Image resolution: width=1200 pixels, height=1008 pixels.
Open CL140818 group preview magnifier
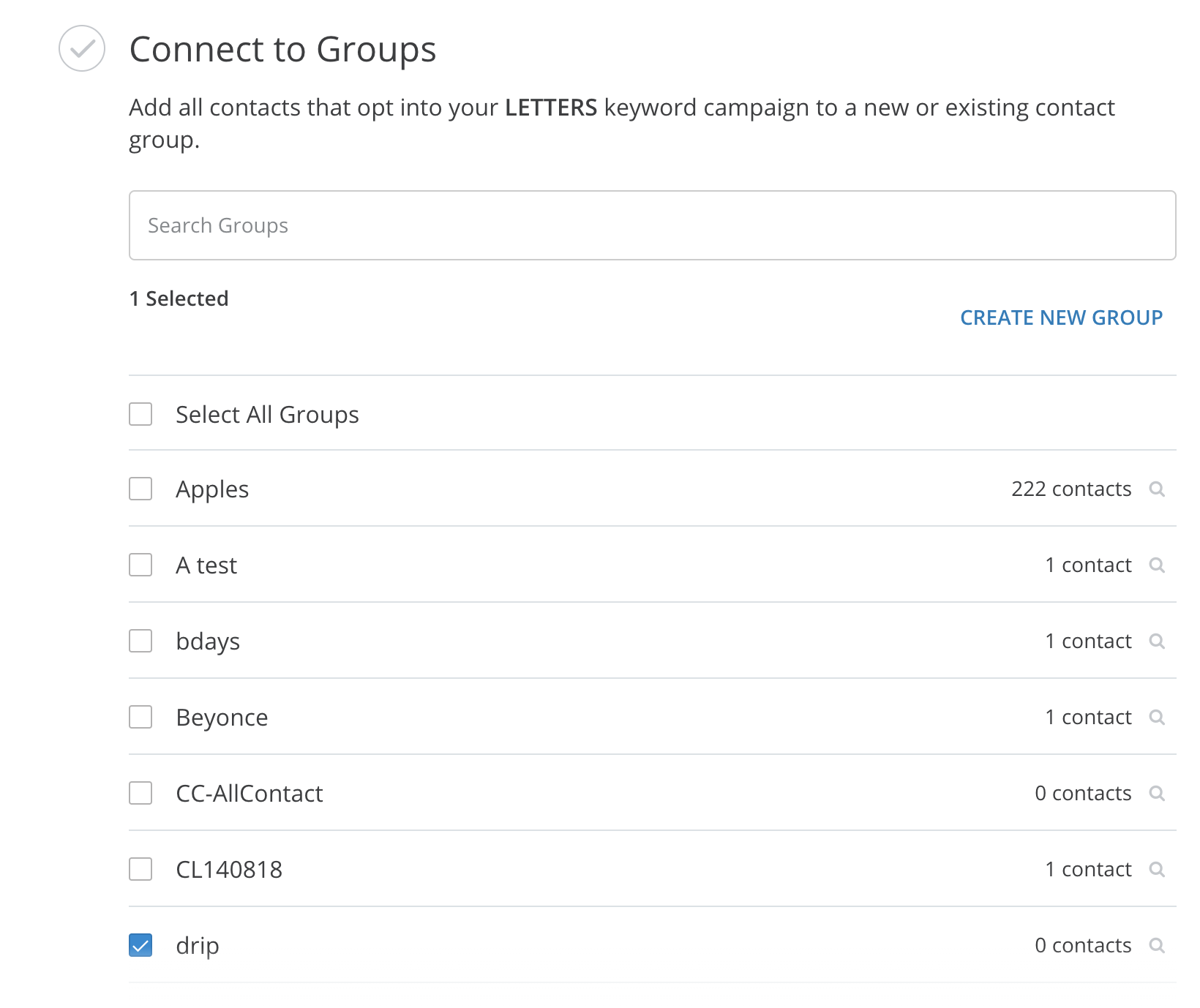click(1156, 869)
